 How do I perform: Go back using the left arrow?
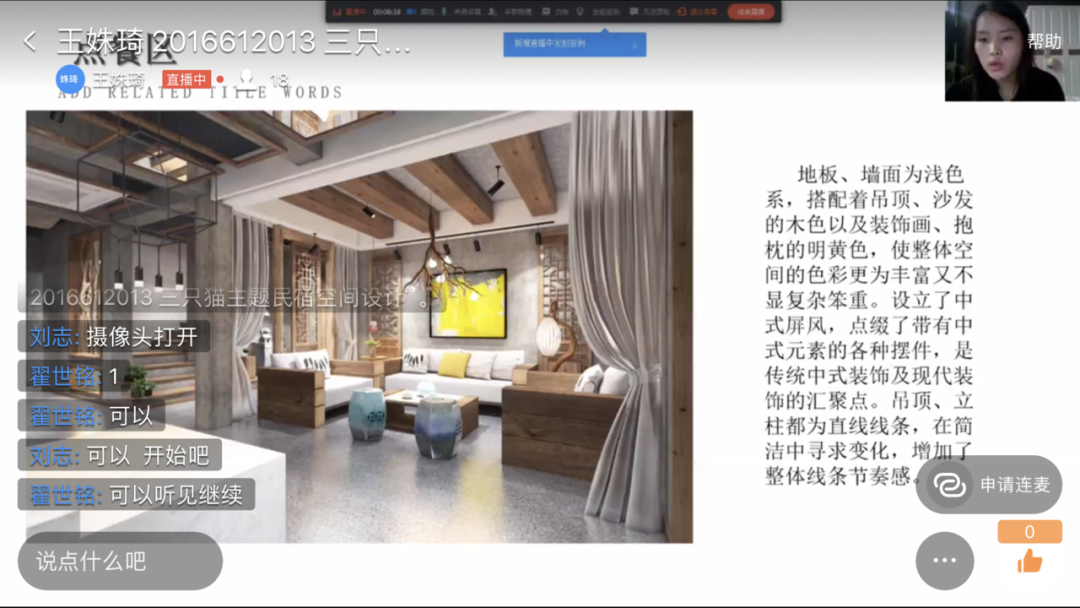(x=30, y=41)
